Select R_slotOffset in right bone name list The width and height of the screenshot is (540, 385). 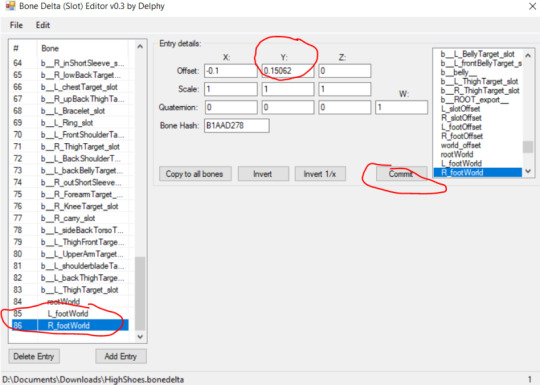478,118
